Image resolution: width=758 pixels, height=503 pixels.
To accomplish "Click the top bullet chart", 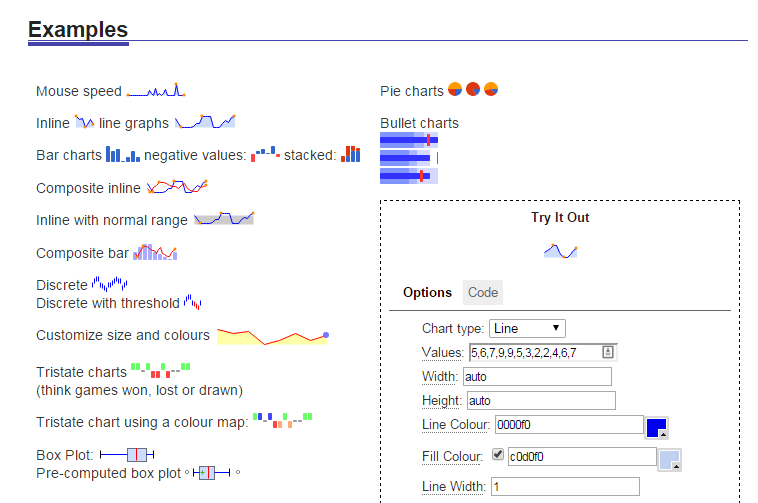I will (410, 140).
